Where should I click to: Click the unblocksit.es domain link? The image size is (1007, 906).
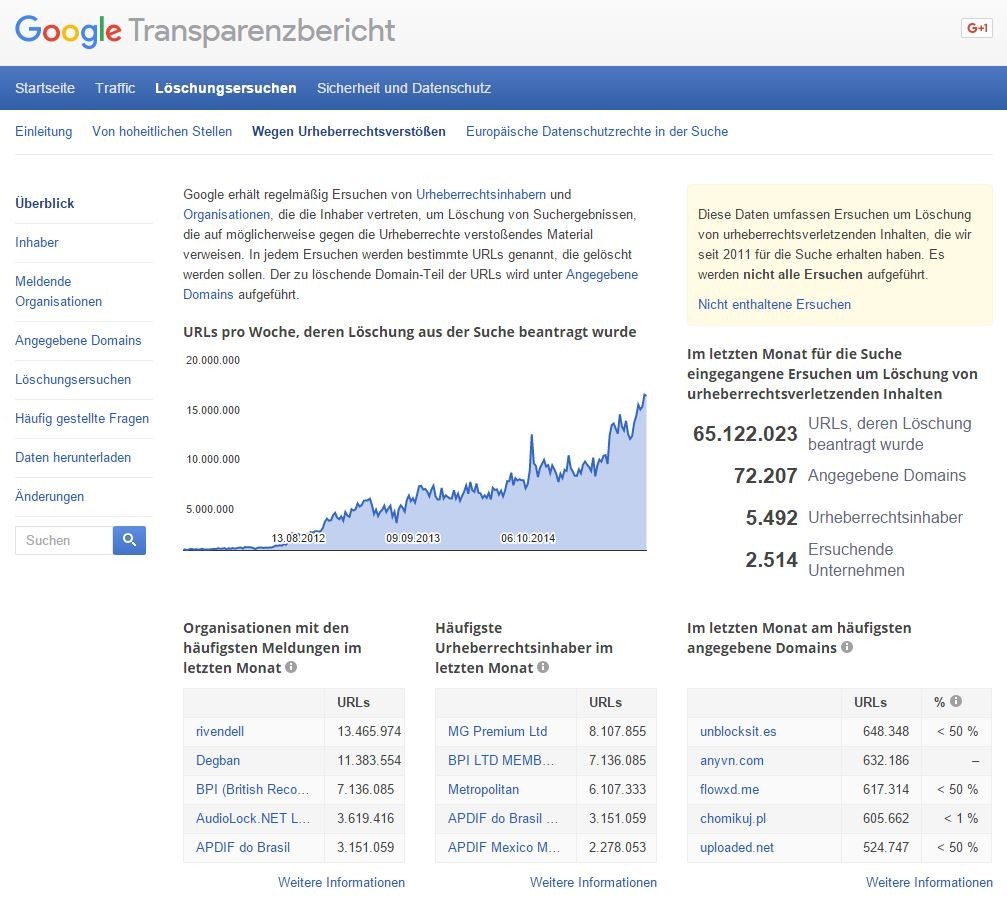(738, 731)
